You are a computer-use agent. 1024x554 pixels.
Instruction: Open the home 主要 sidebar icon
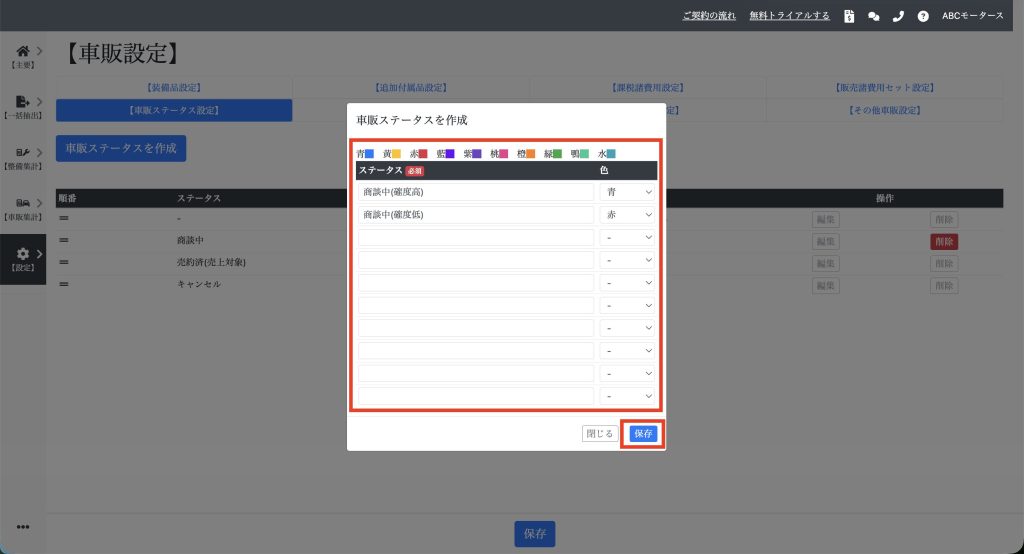[23, 52]
